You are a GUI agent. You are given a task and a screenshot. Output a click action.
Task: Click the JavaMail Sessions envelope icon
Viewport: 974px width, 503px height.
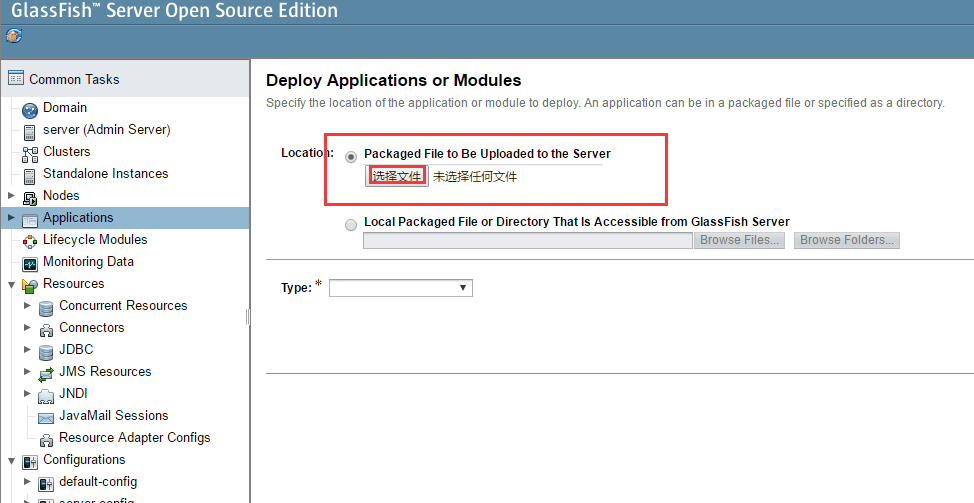(x=46, y=418)
